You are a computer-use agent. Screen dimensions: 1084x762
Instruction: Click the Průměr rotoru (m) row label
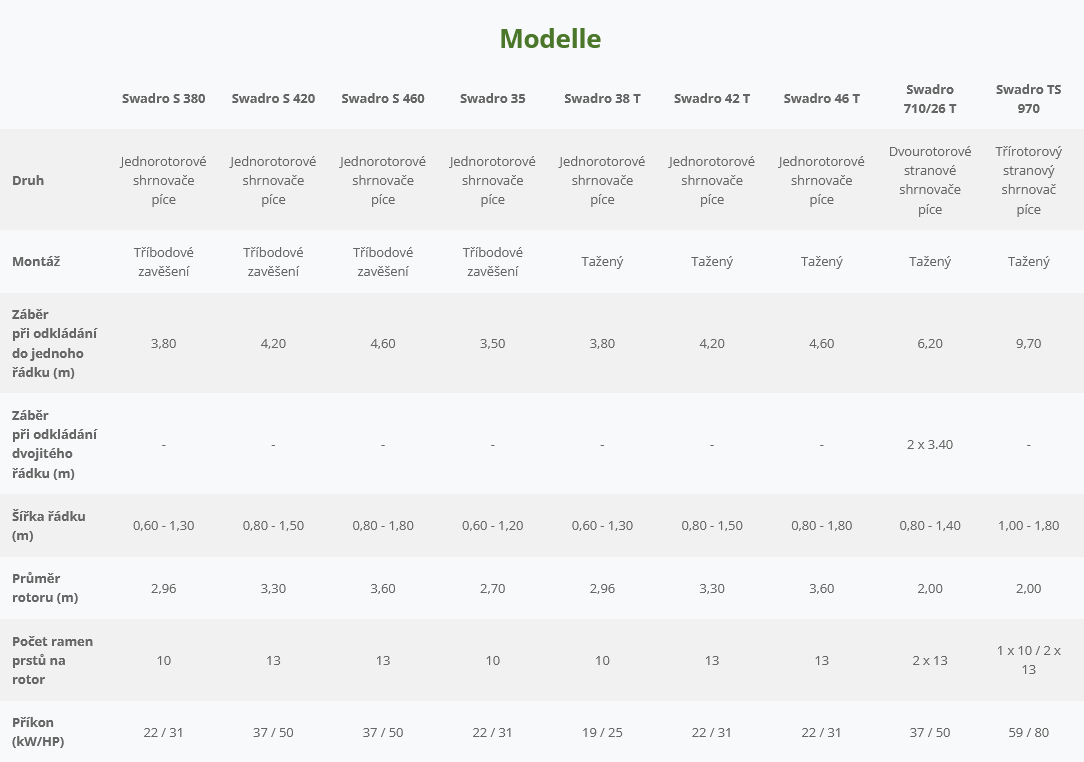(45, 588)
